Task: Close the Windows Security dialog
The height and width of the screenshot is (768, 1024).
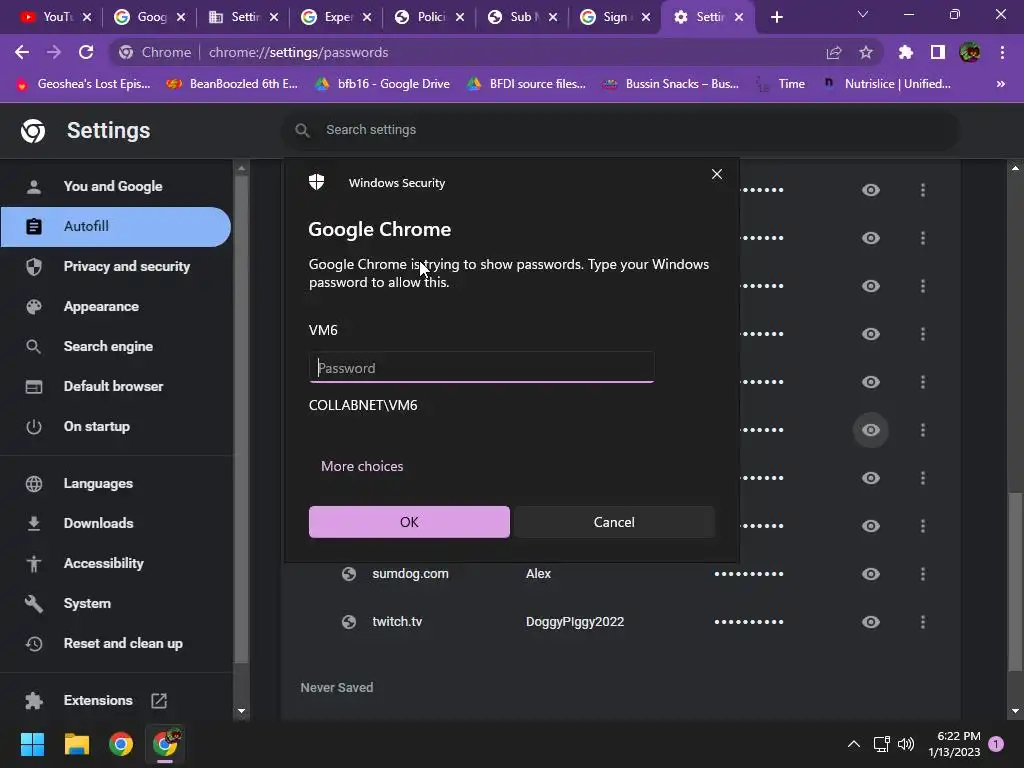Action: point(716,174)
